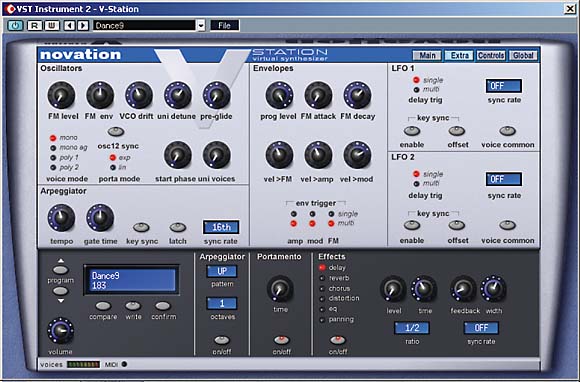Image resolution: width=580 pixels, height=382 pixels.
Task: Toggle the osc12 sync button
Action: tap(116, 131)
